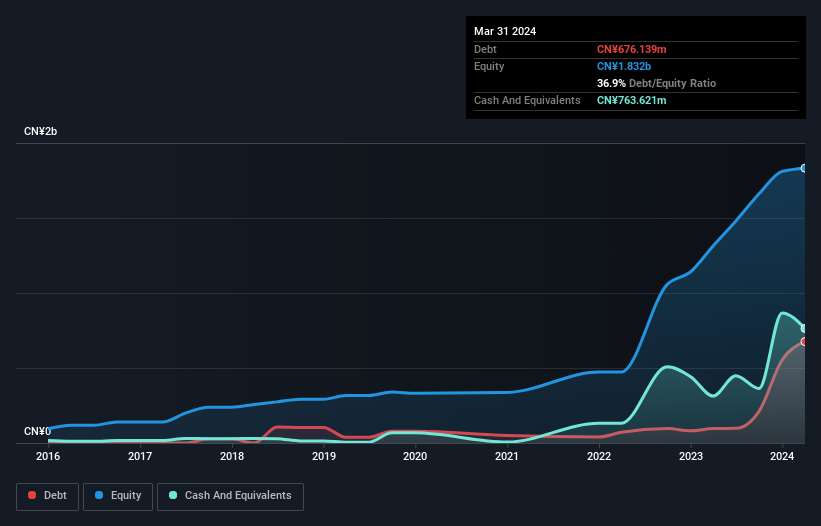The width and height of the screenshot is (821, 526).
Task: Click the 2024 x-axis label
Action: point(782,456)
